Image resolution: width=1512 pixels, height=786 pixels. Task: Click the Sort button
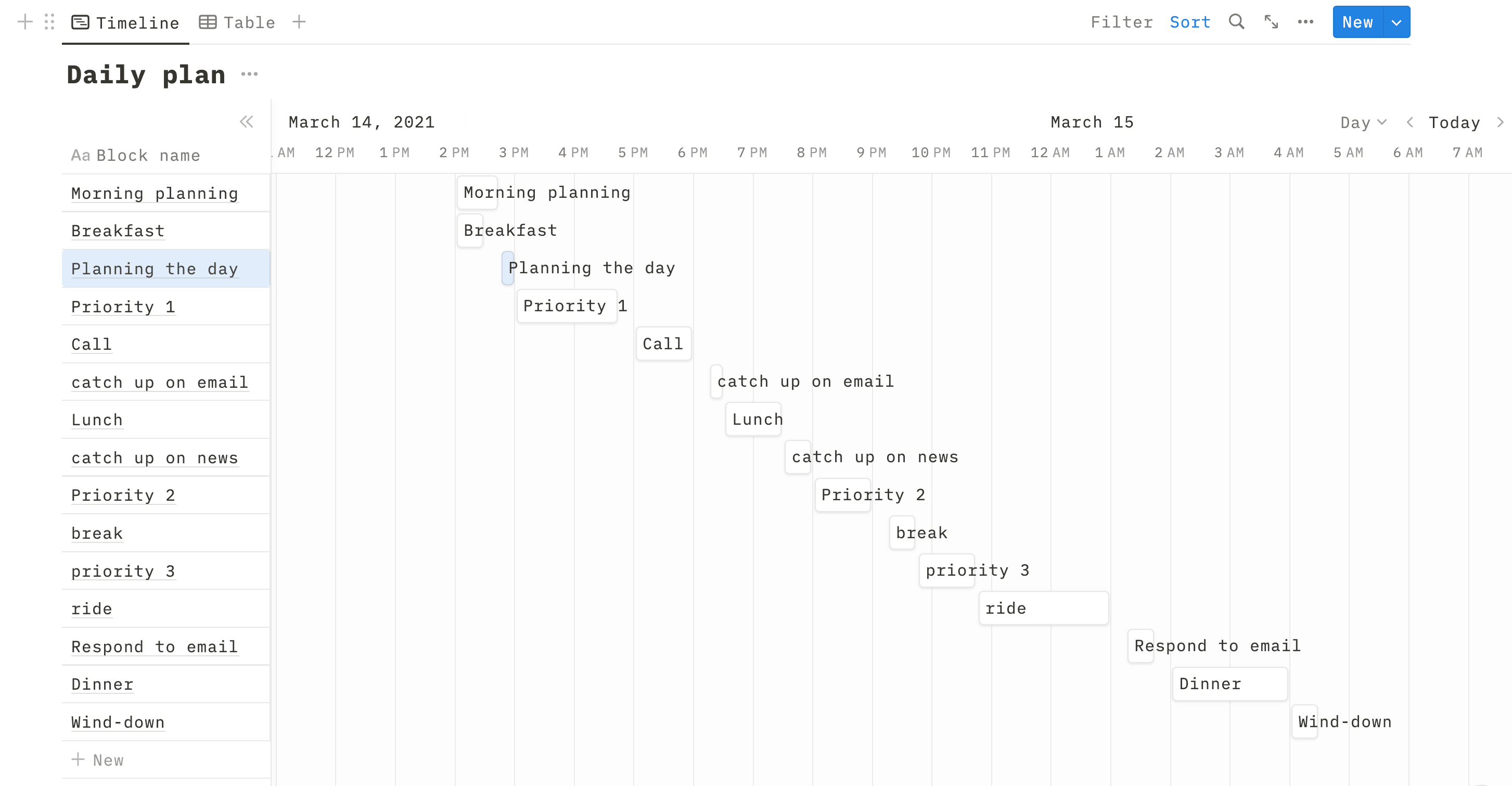[1190, 22]
